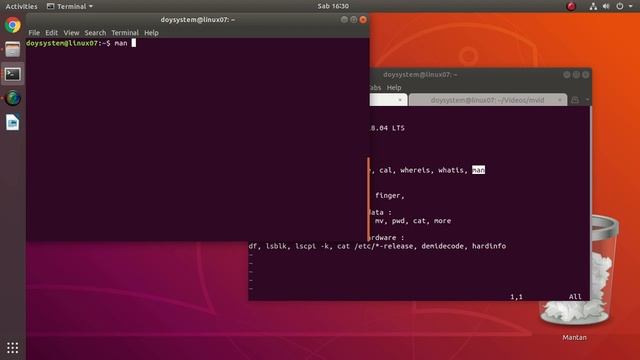This screenshot has width=640, height=360.
Task: Select the first tab in back terminal
Action: 388,100
